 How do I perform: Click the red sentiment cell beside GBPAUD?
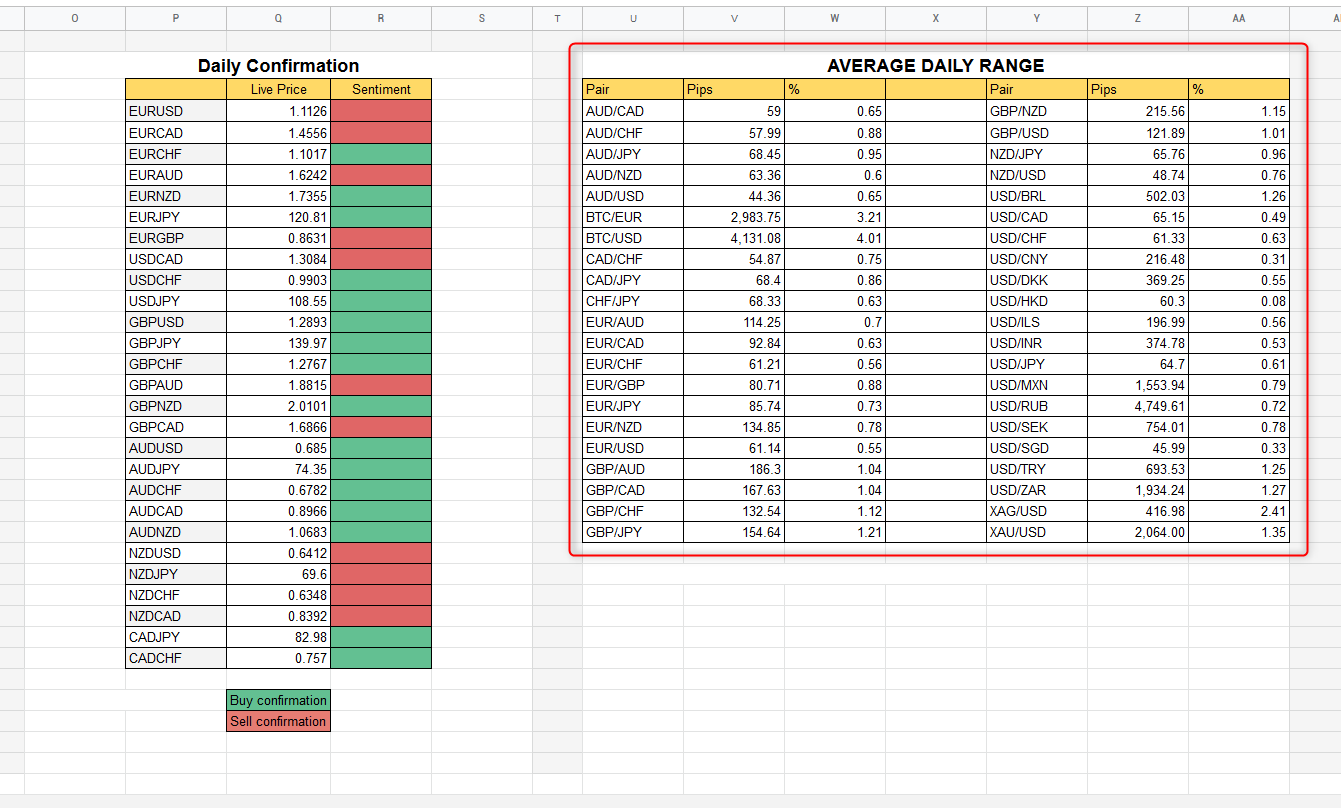[x=381, y=385]
